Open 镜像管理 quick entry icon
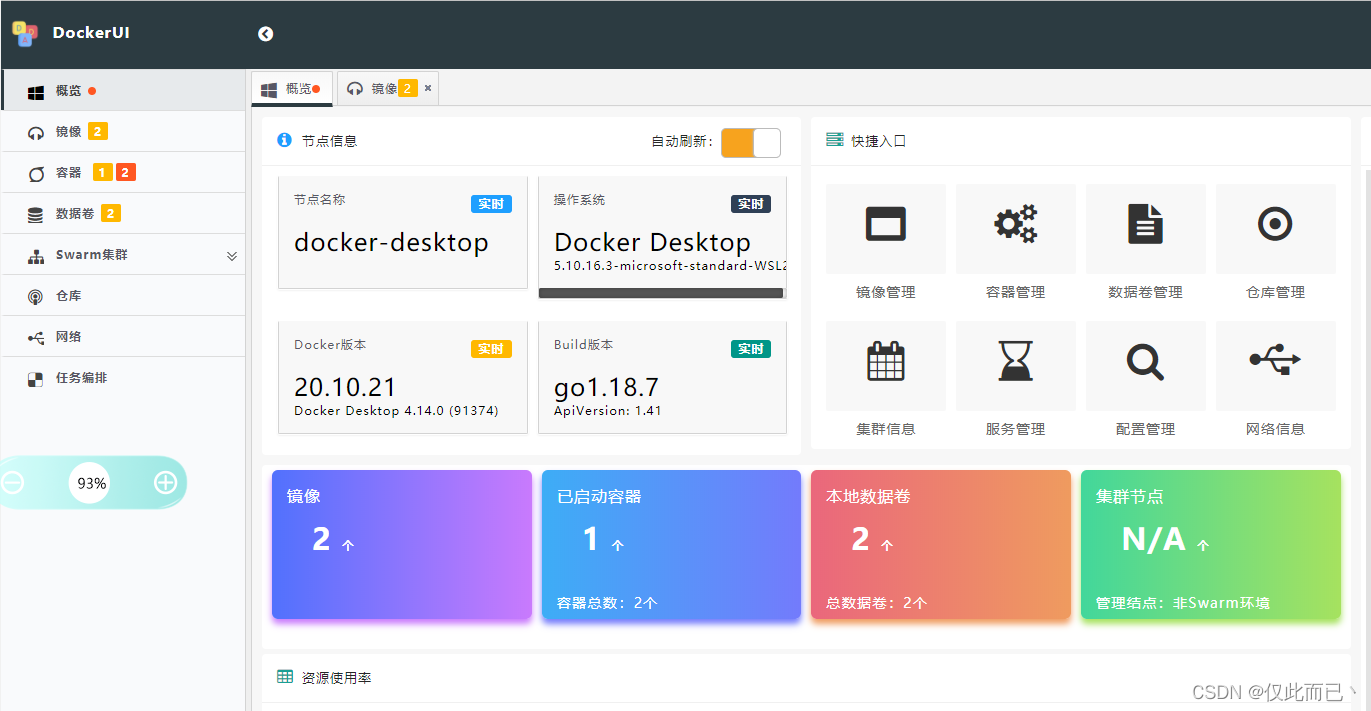The width and height of the screenshot is (1371, 711). [886, 224]
